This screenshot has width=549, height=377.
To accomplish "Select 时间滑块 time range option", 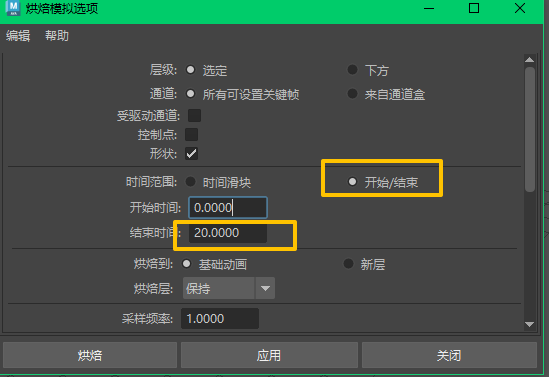I will (x=190, y=182).
